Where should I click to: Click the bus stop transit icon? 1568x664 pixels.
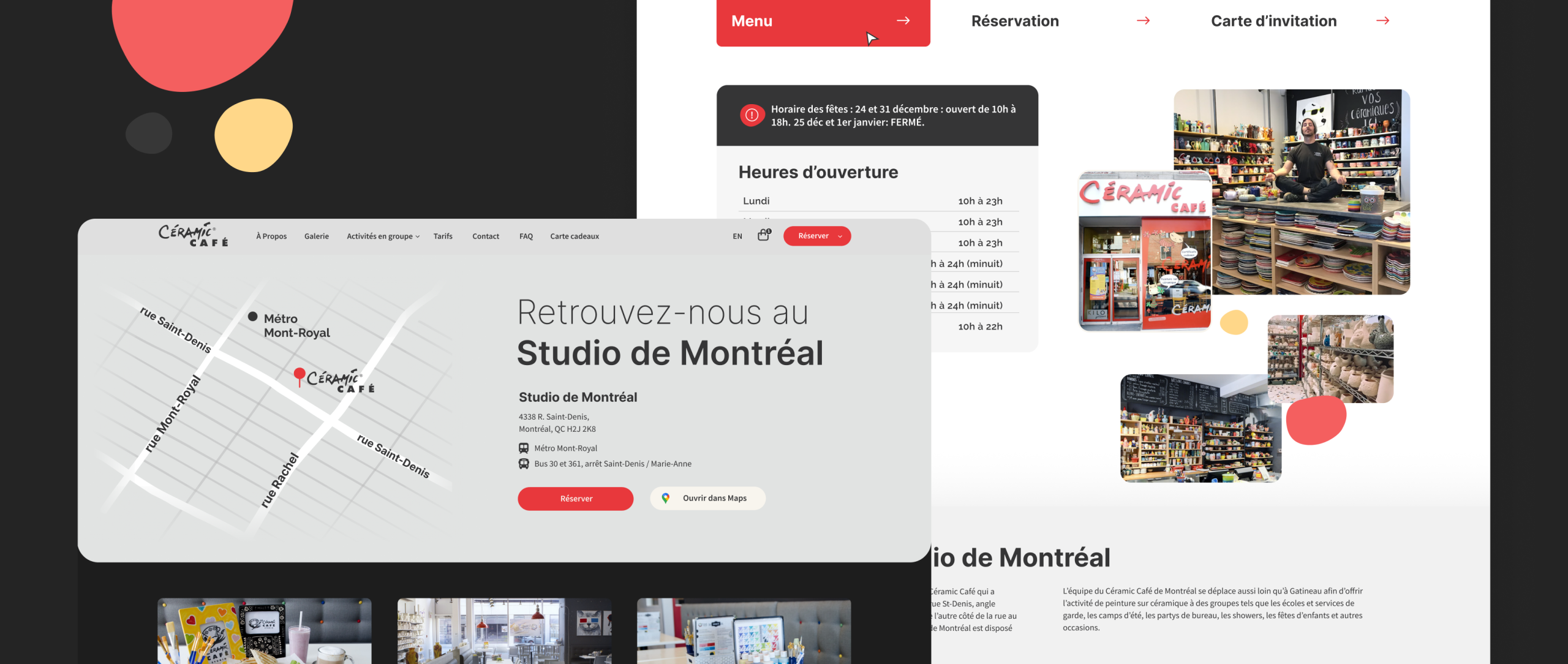pyautogui.click(x=524, y=464)
